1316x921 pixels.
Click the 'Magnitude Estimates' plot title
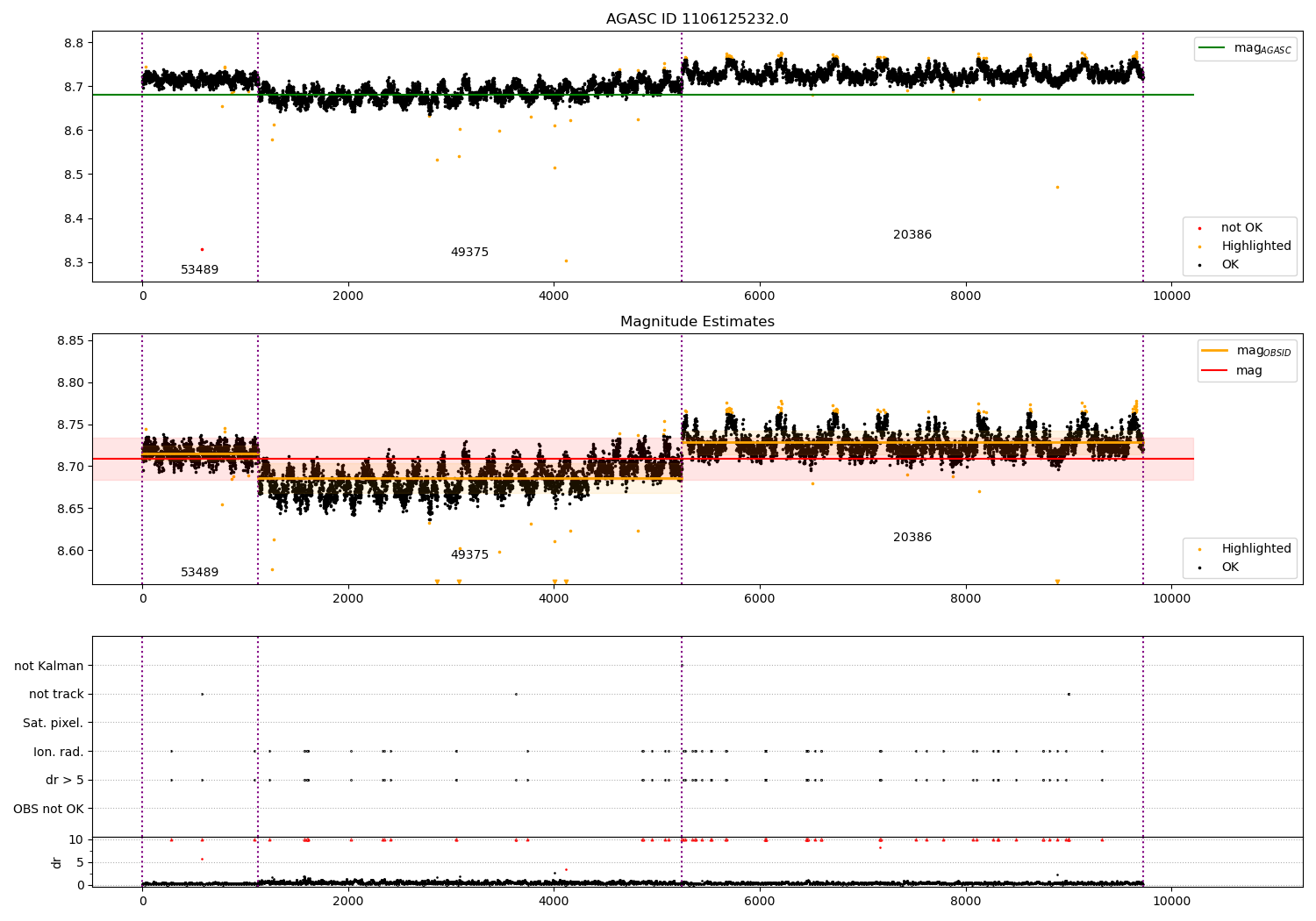point(697,322)
